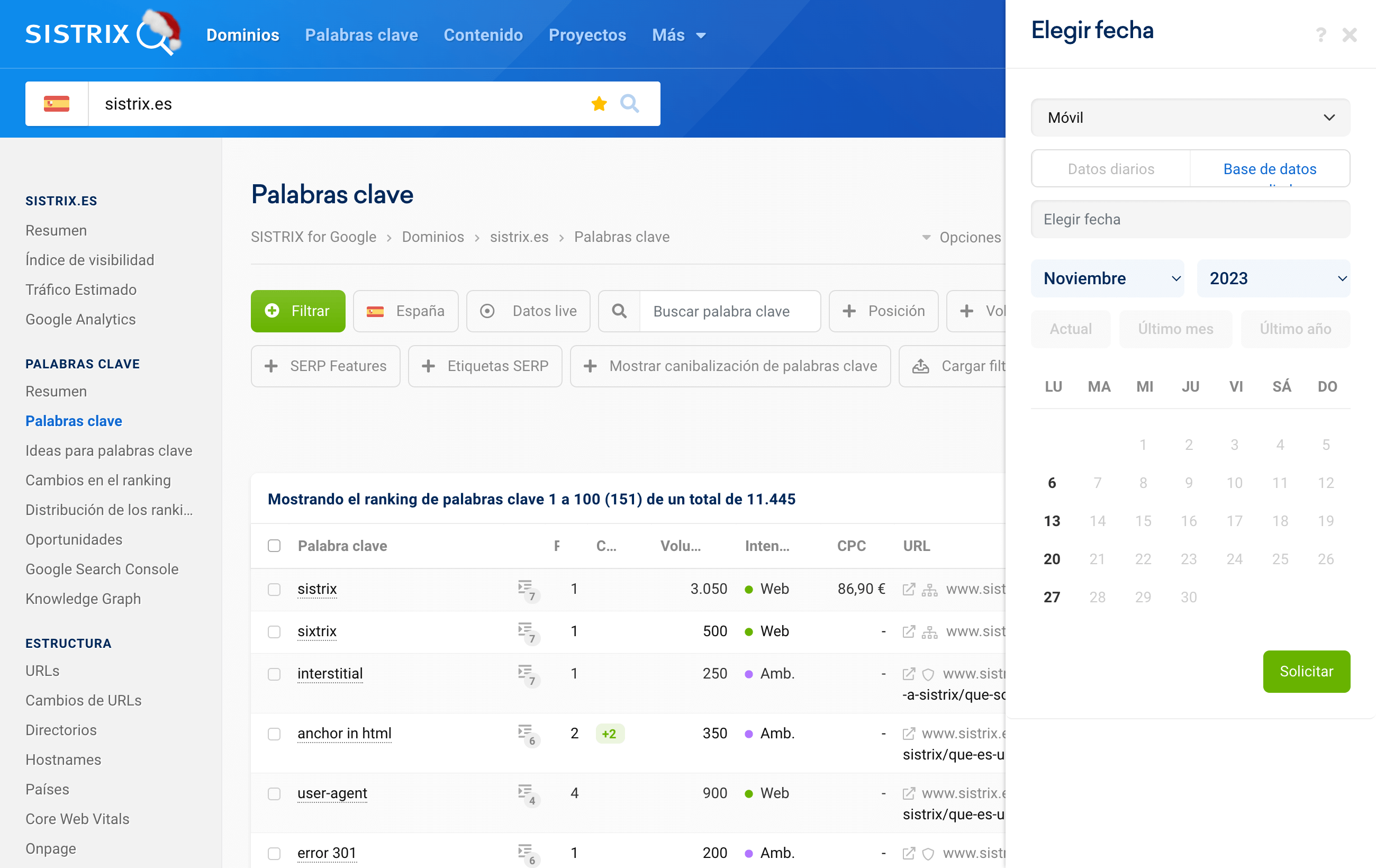Viewport: 1376px width, 868px height.
Task: Click the help question mark icon
Action: (1320, 35)
